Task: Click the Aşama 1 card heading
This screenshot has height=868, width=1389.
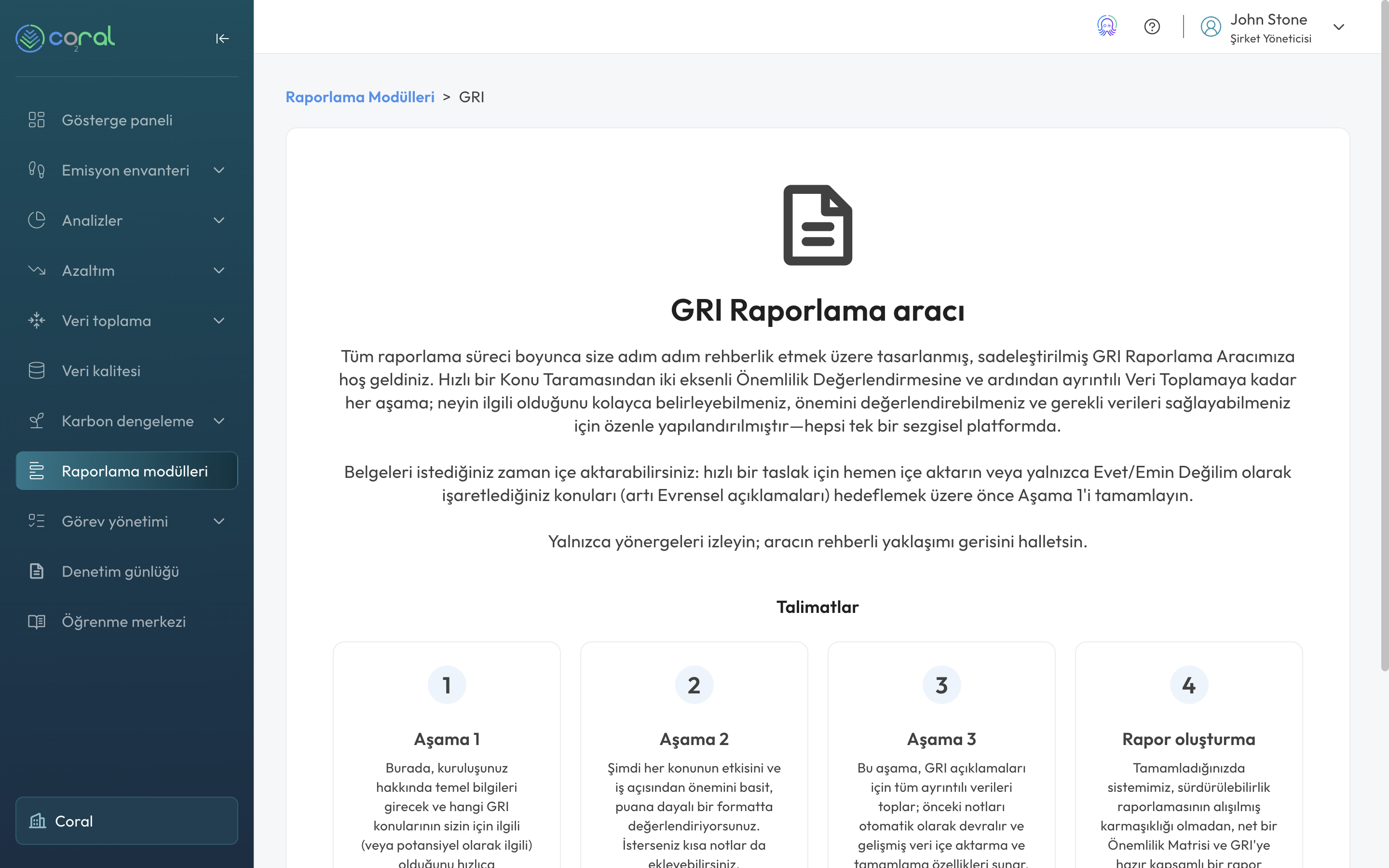Action: point(447,739)
